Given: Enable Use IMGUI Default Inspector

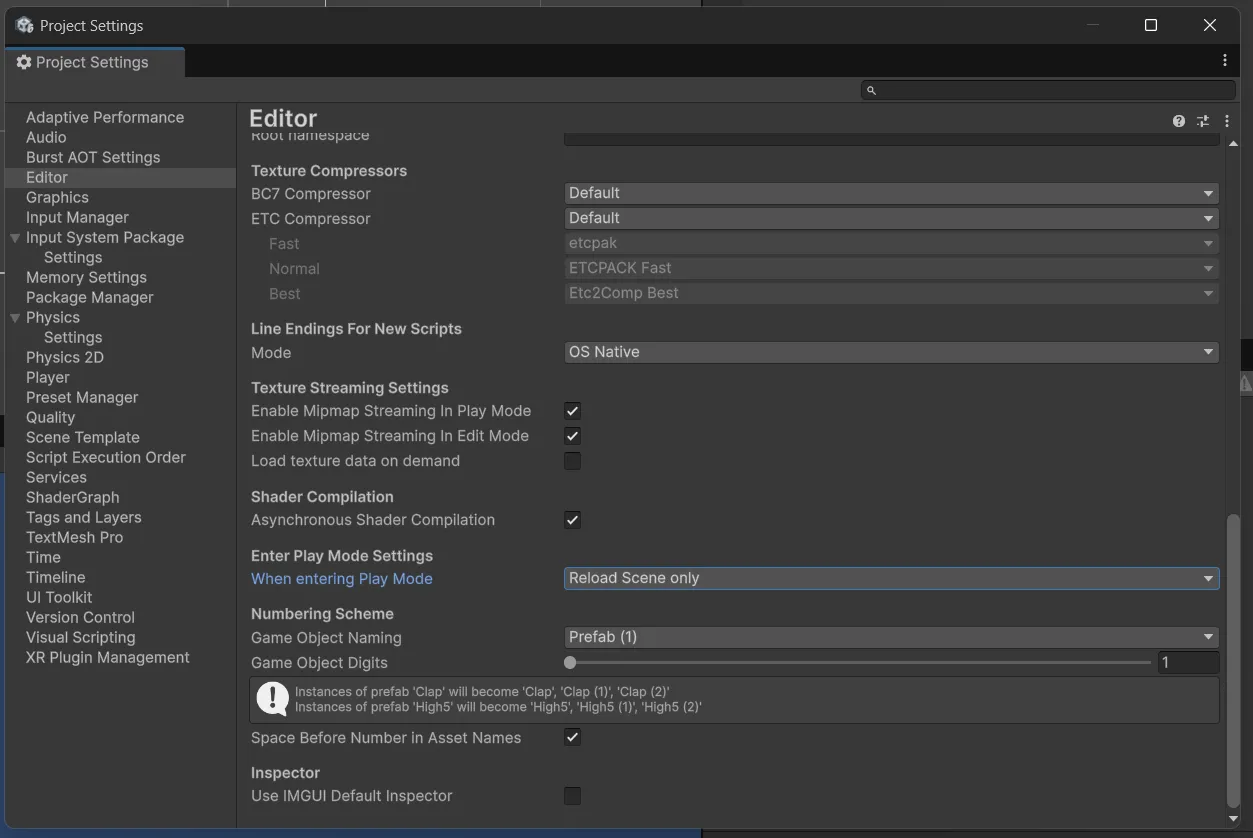Looking at the screenshot, I should [x=572, y=796].
